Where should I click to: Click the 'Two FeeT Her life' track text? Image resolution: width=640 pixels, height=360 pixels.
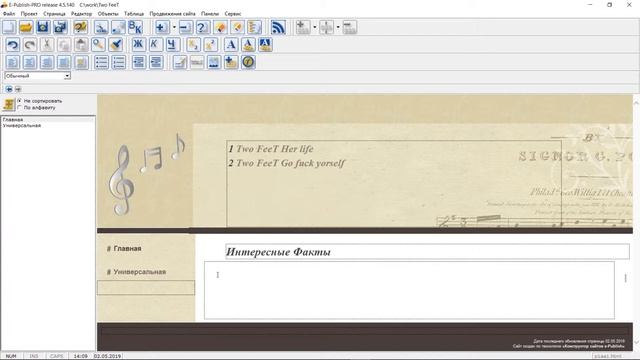coord(275,149)
